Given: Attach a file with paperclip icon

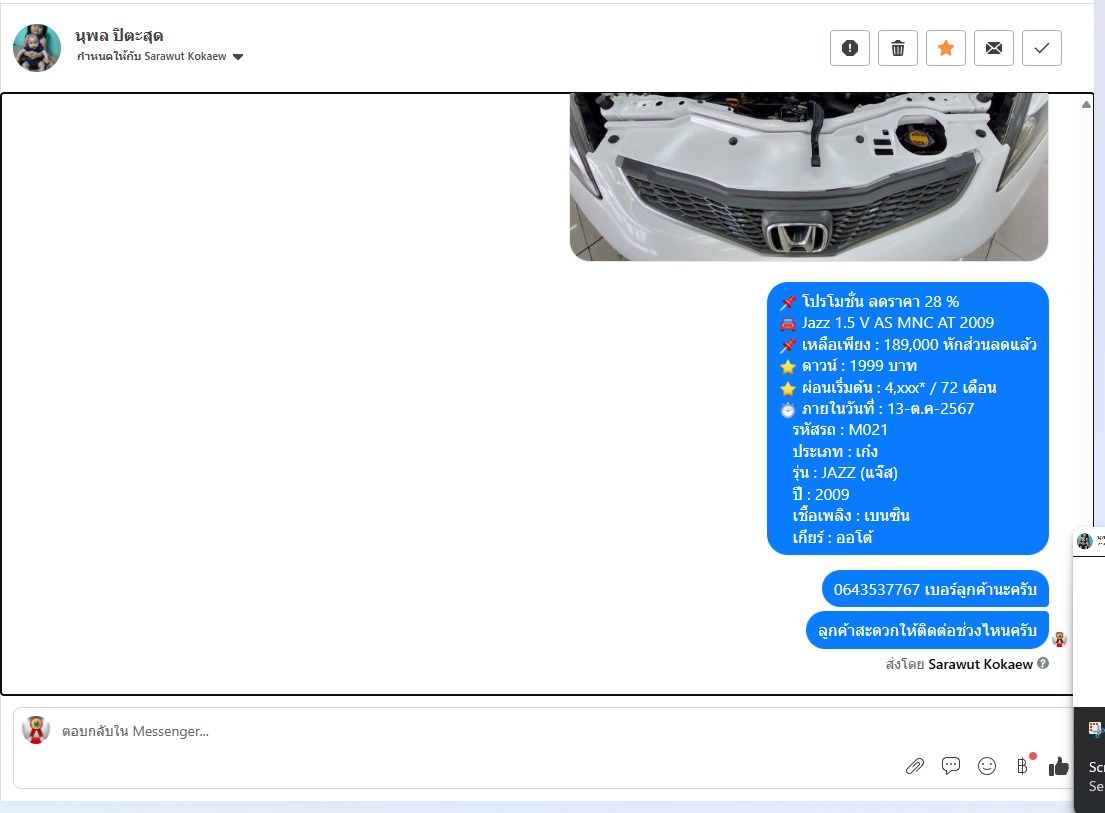Looking at the screenshot, I should 915,766.
